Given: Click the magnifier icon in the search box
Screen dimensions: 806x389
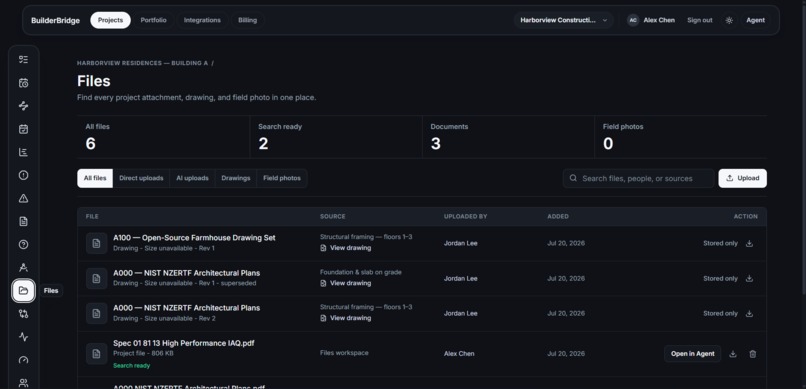Looking at the screenshot, I should pos(573,178).
